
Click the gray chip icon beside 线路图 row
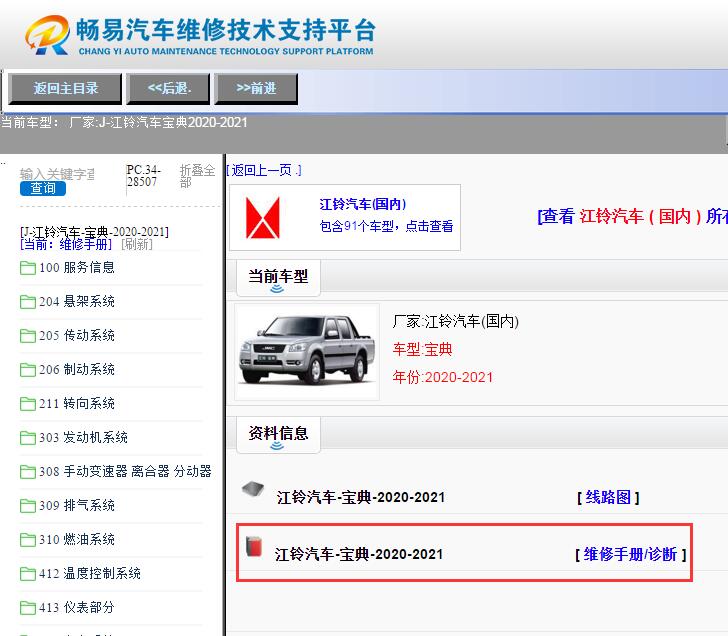253,489
